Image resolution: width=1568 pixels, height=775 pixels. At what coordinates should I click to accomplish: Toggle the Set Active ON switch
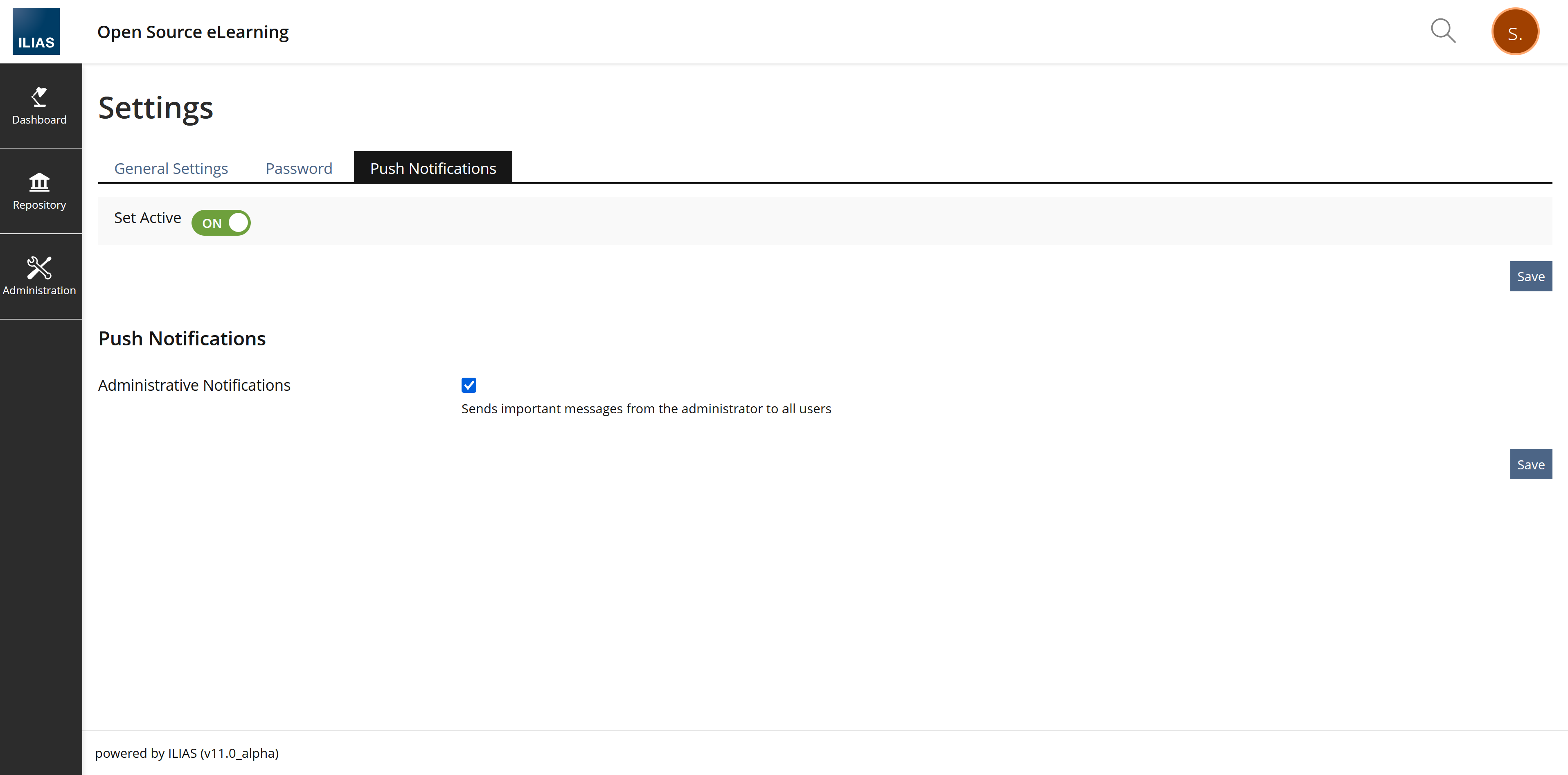[x=221, y=223]
